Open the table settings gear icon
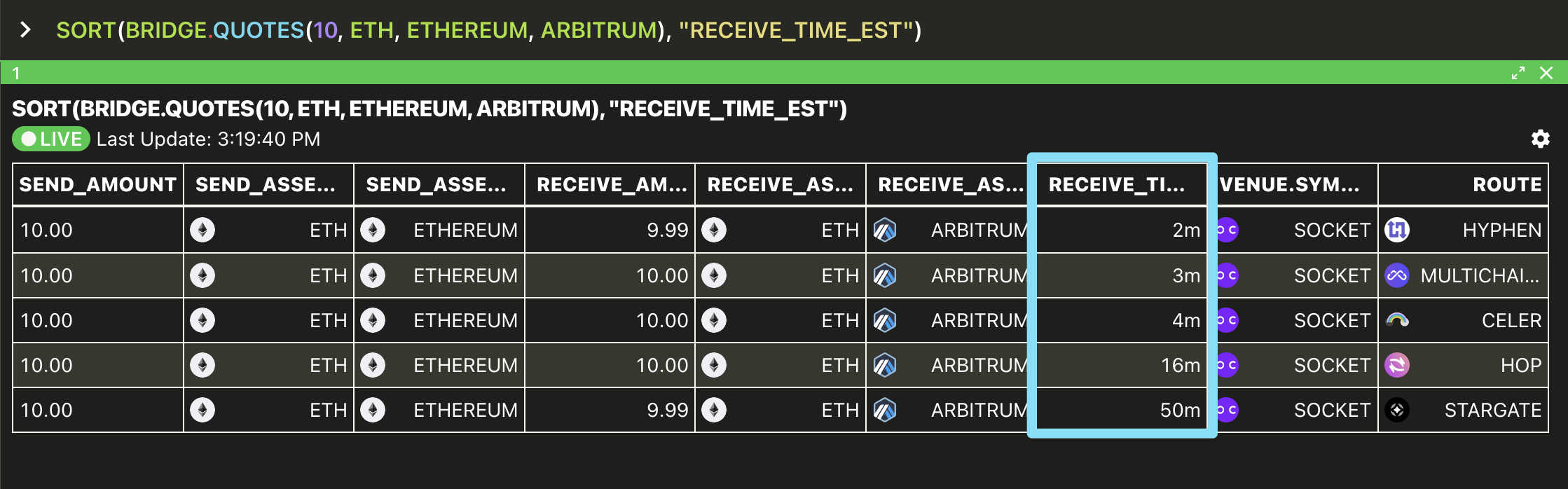 point(1540,139)
